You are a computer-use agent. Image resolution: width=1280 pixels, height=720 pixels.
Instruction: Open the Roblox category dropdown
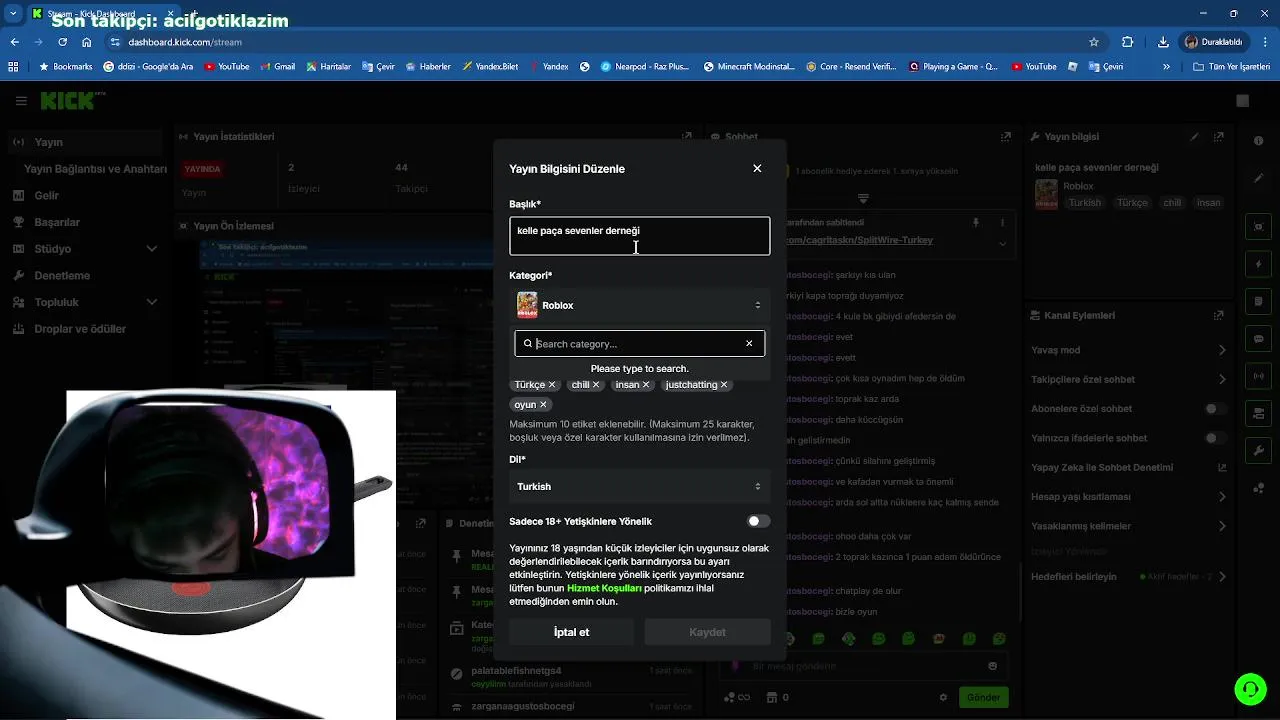[x=640, y=305]
